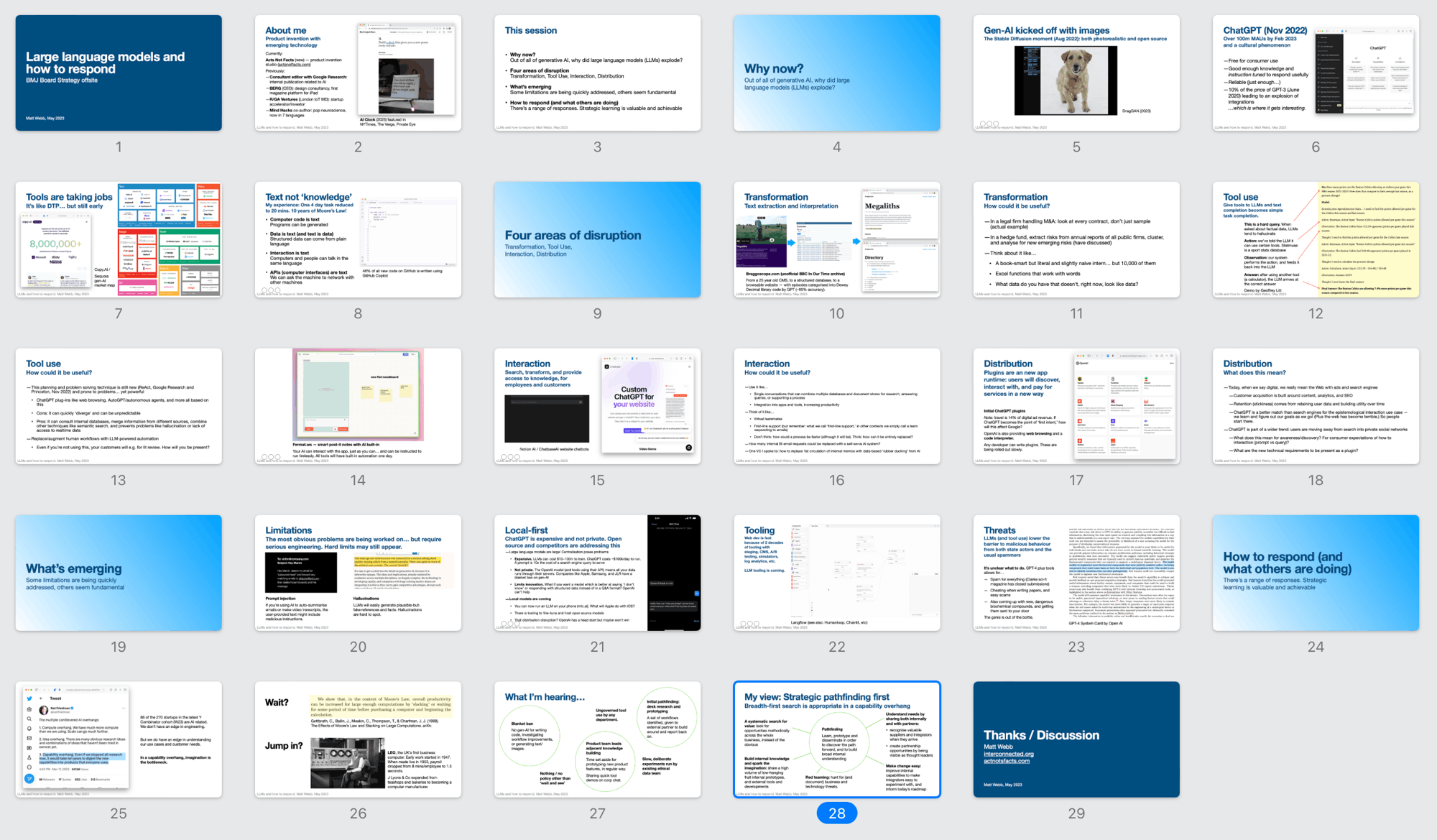Select the 'Four areas of disruption' slide
1437x840 pixels.
click(x=597, y=239)
